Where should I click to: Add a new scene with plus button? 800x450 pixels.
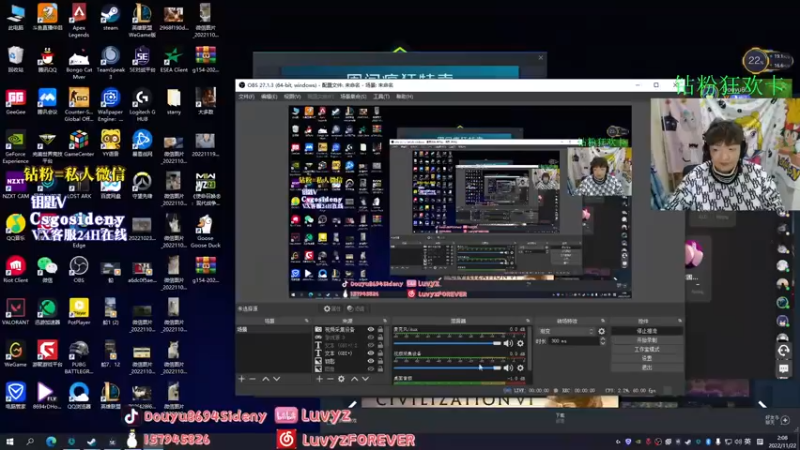[241, 379]
